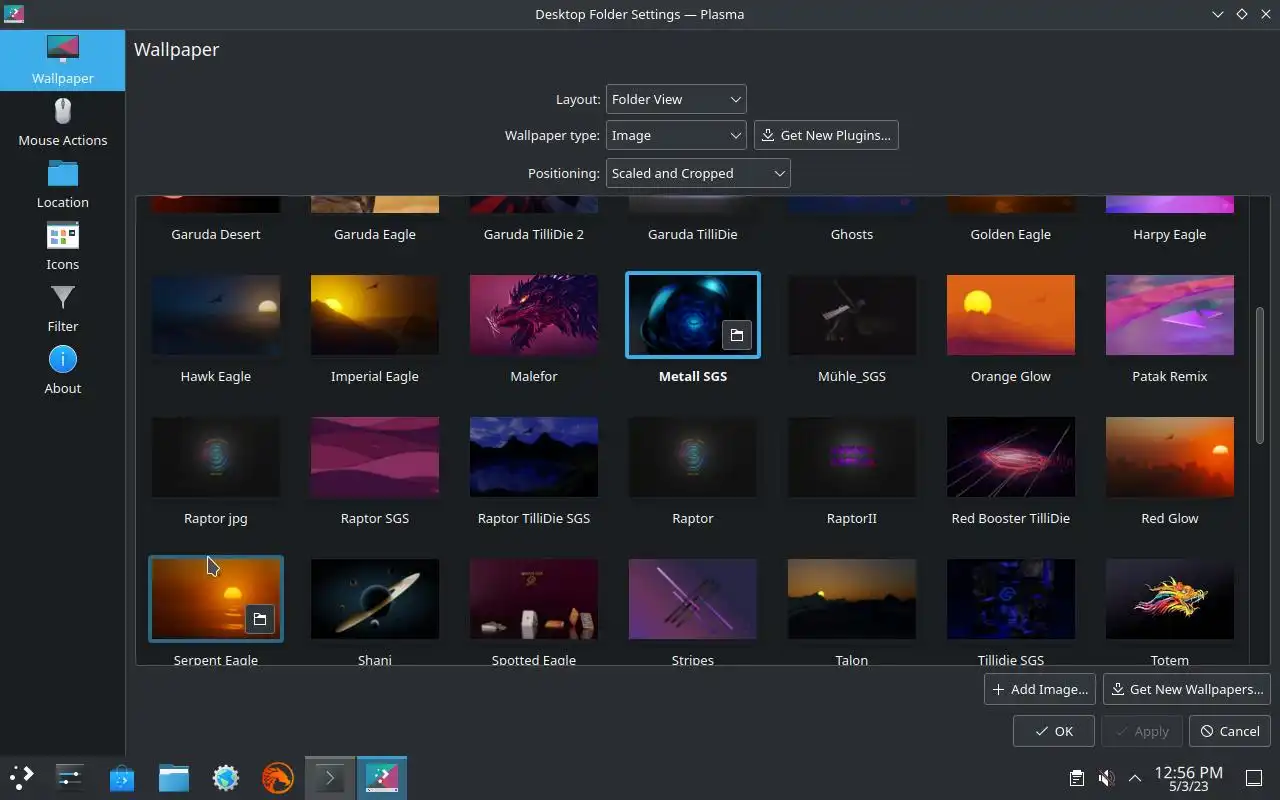
Task: Switch to the Location settings page
Action: pos(62,184)
